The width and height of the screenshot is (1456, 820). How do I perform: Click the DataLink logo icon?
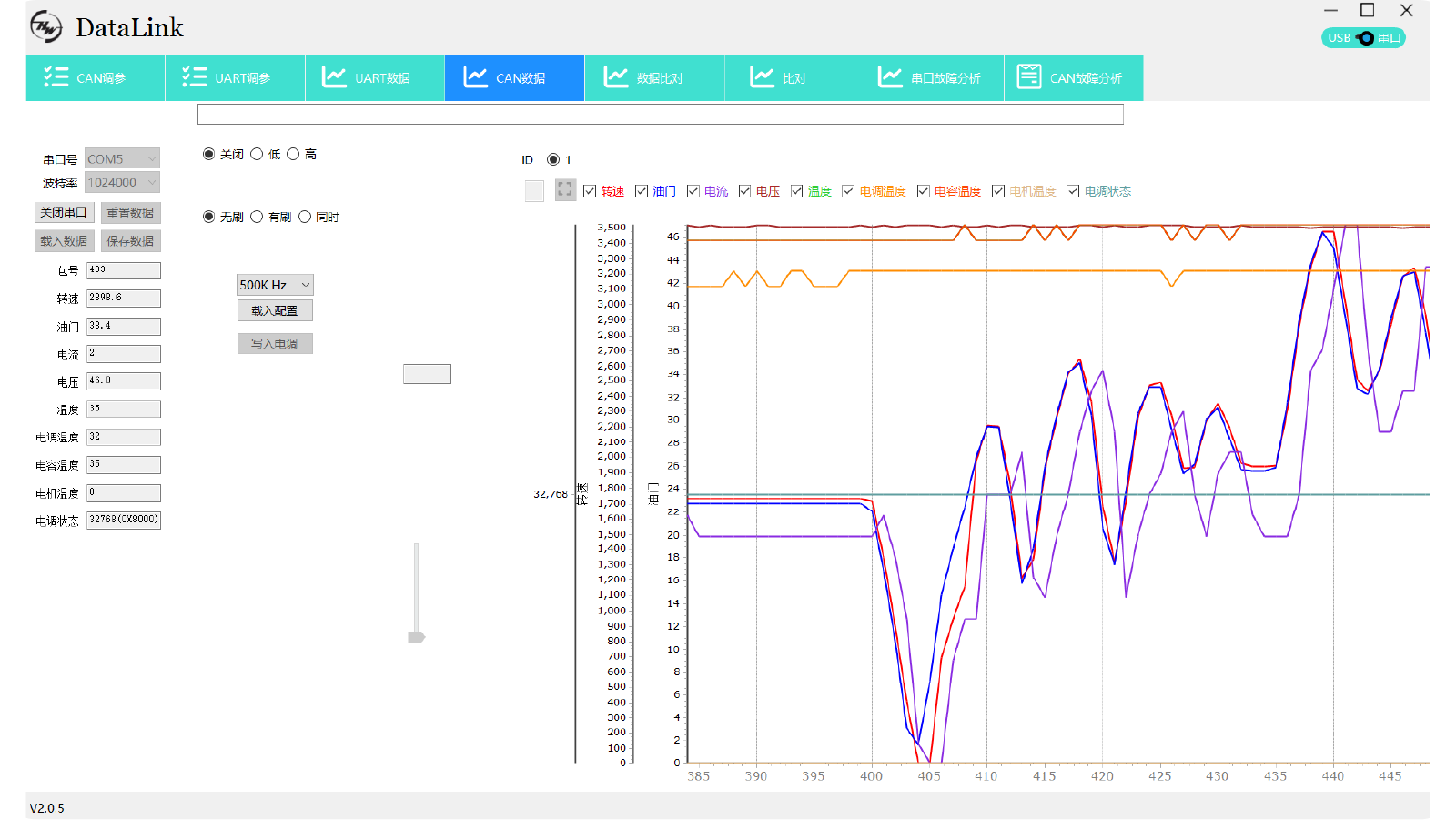(x=46, y=27)
